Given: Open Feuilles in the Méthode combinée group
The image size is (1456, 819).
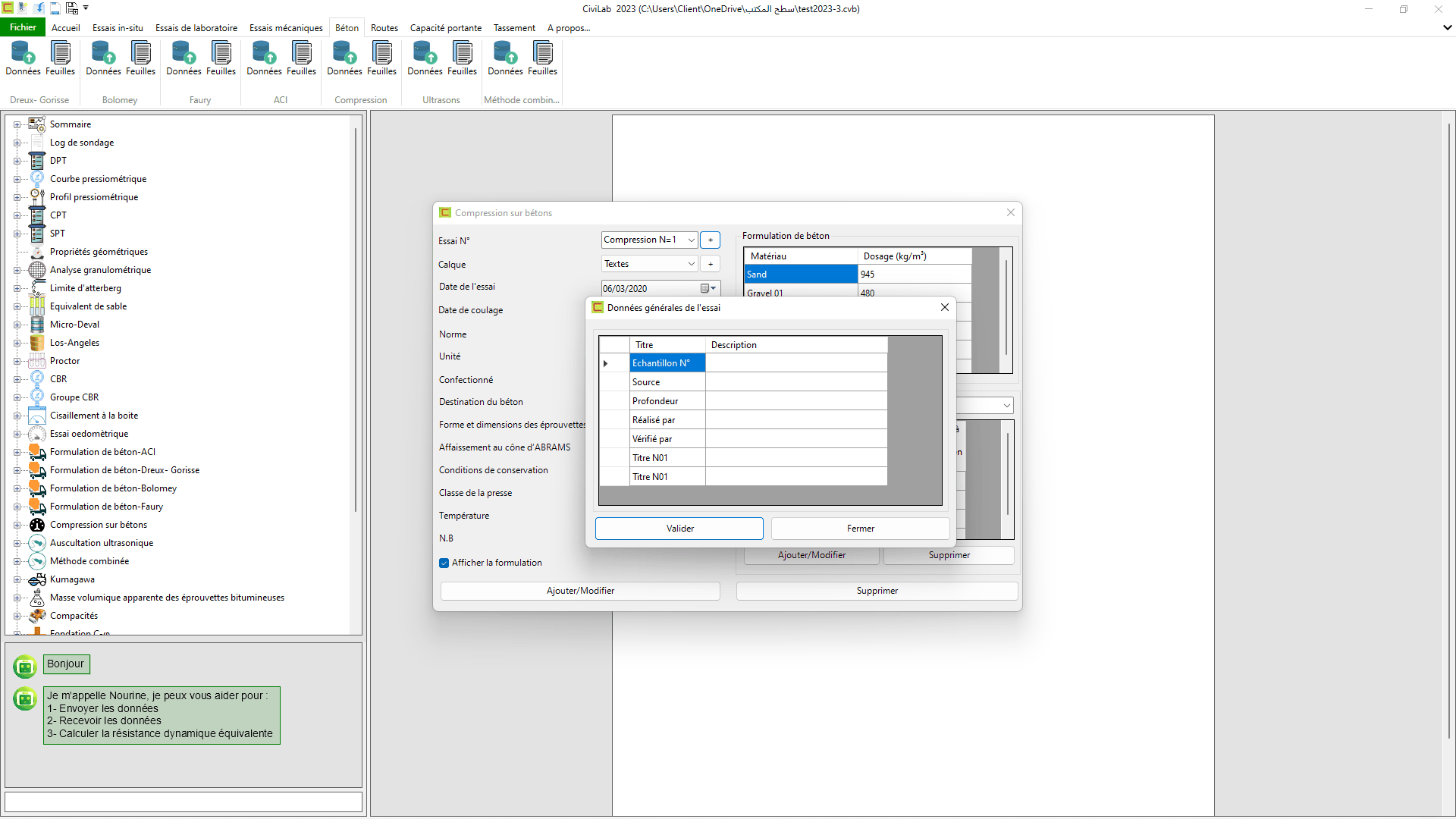Looking at the screenshot, I should [x=543, y=58].
